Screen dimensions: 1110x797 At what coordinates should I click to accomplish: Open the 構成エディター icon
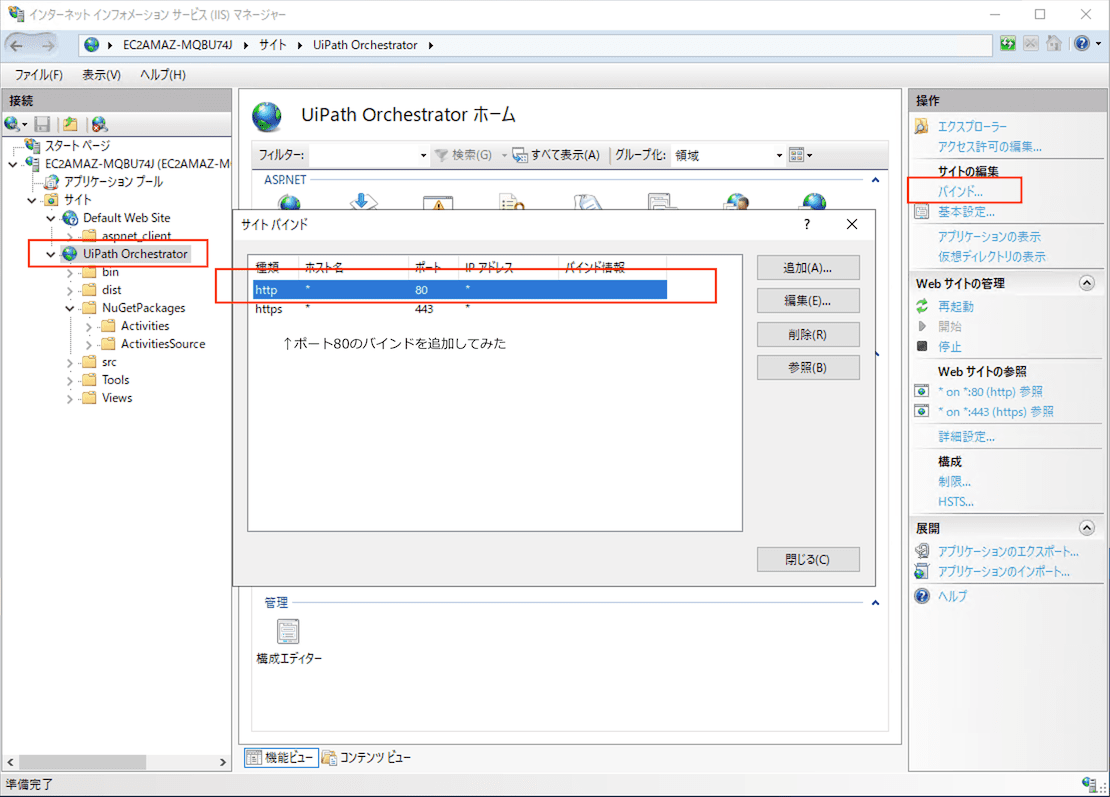(x=288, y=631)
